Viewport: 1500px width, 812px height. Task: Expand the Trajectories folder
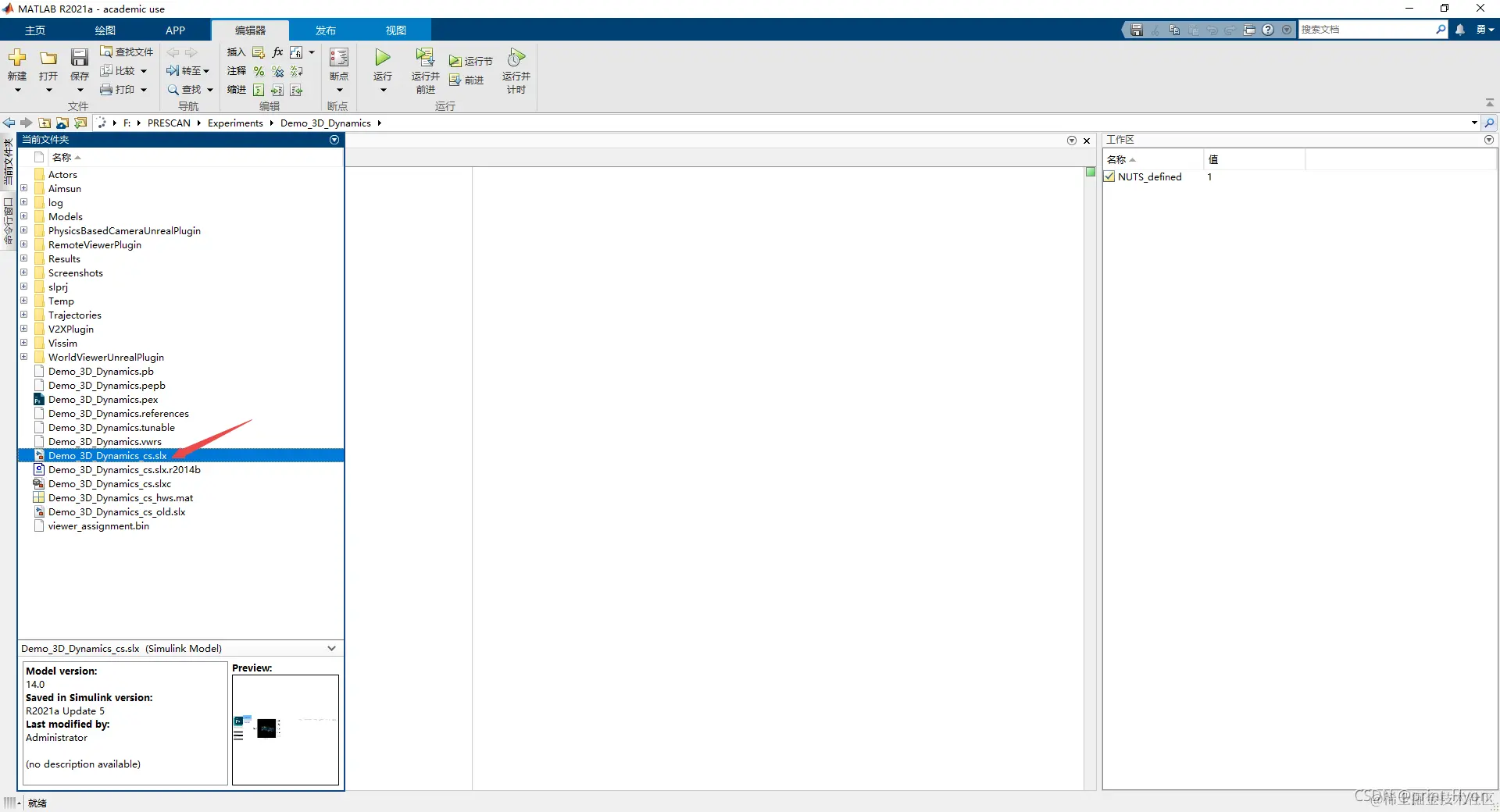point(24,315)
